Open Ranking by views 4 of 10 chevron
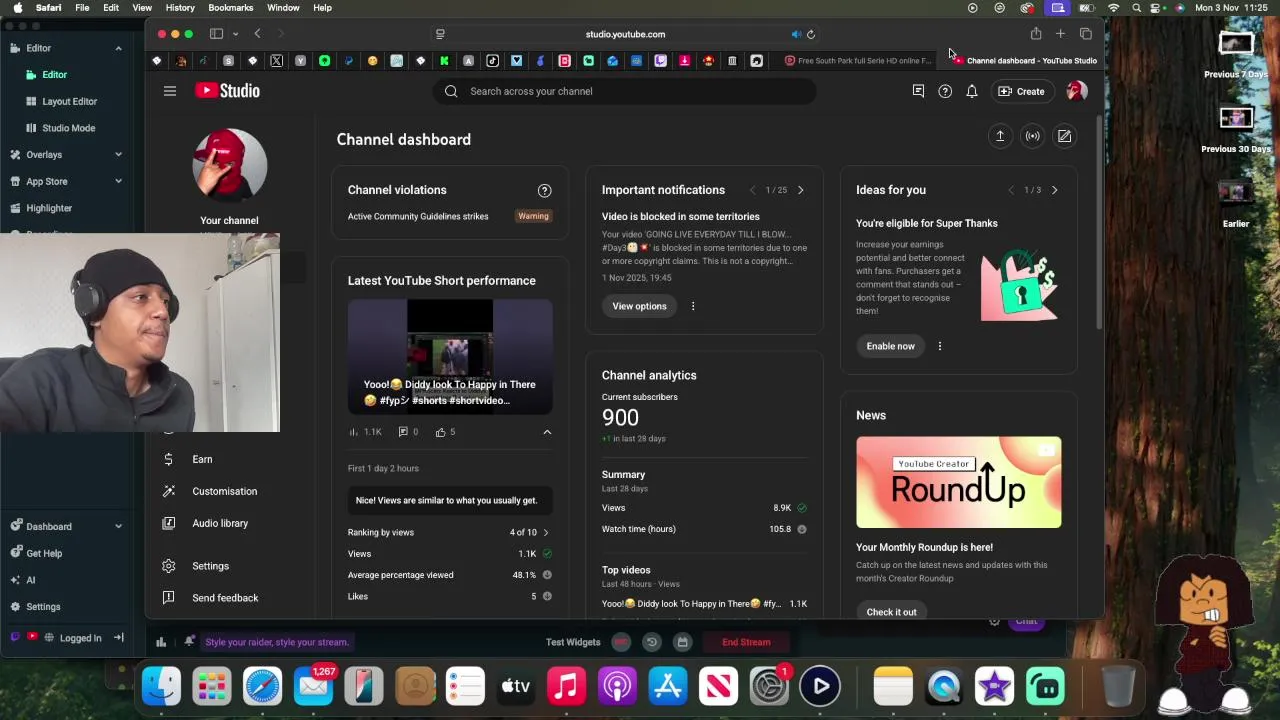Viewport: 1280px width, 720px height. pos(545,533)
